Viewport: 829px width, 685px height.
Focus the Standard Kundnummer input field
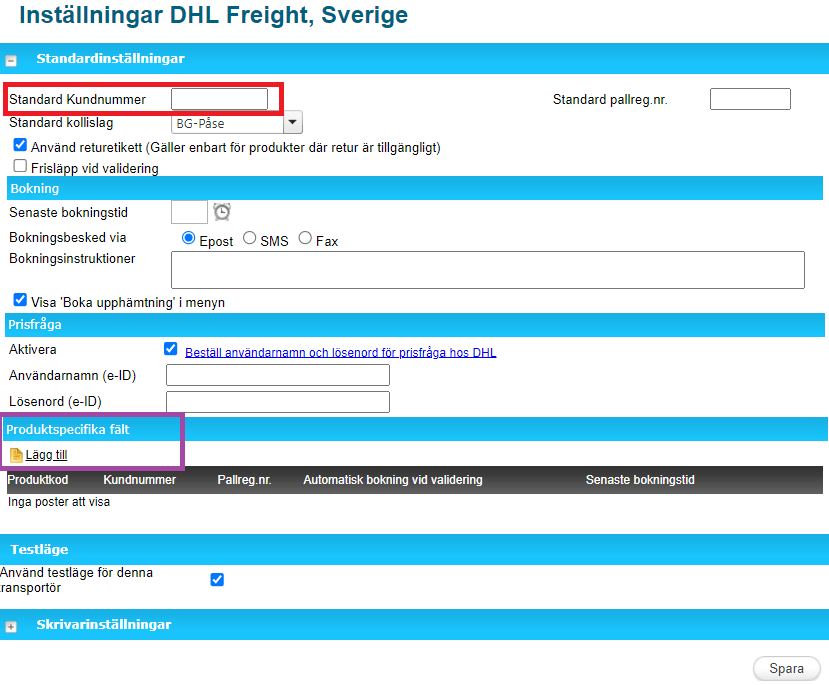tap(219, 99)
